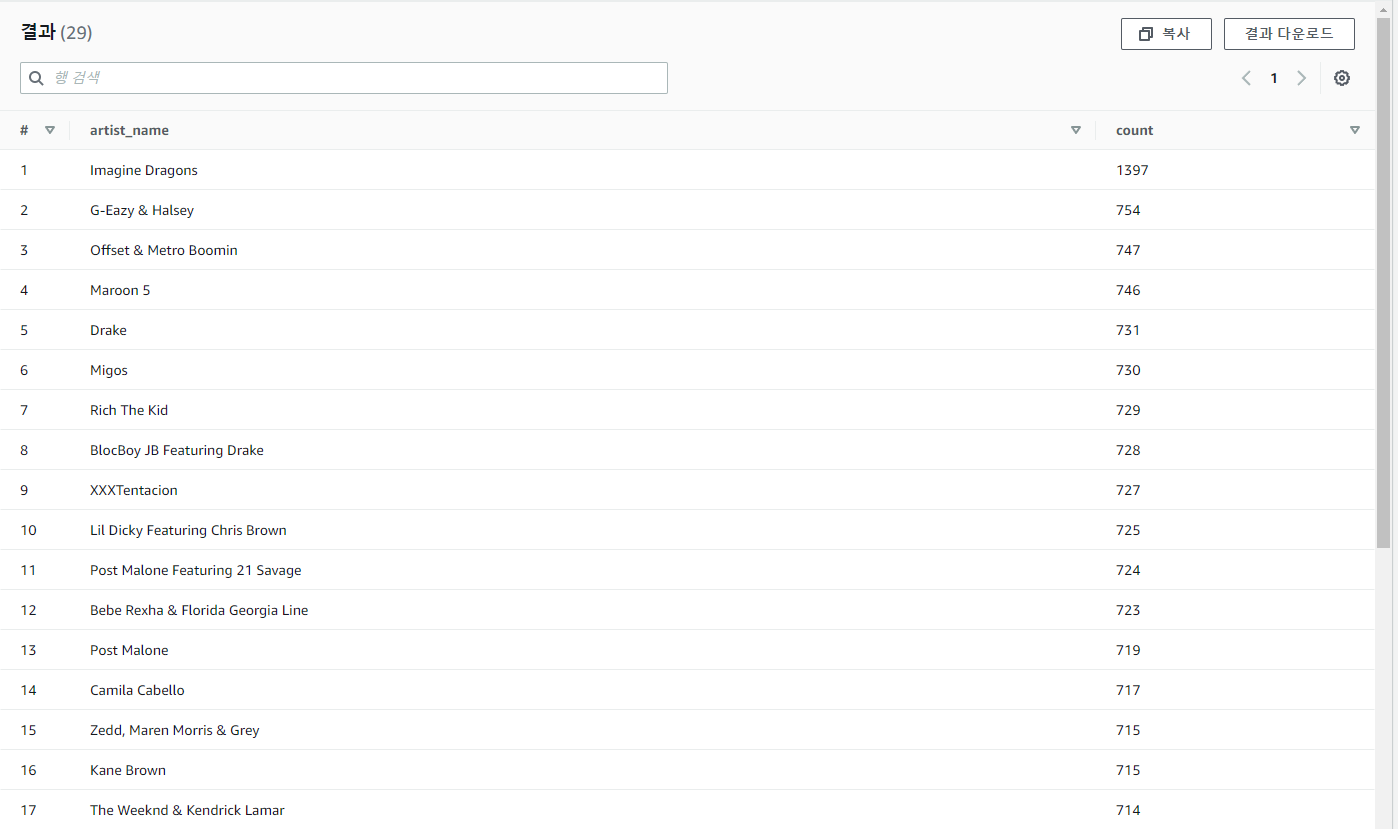The image size is (1398, 829).
Task: Click the artist_name column header
Action: (x=129, y=130)
